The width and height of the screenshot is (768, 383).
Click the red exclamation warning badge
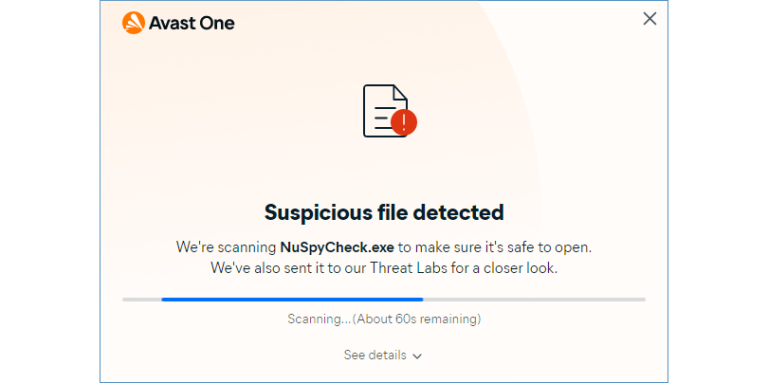click(x=404, y=122)
